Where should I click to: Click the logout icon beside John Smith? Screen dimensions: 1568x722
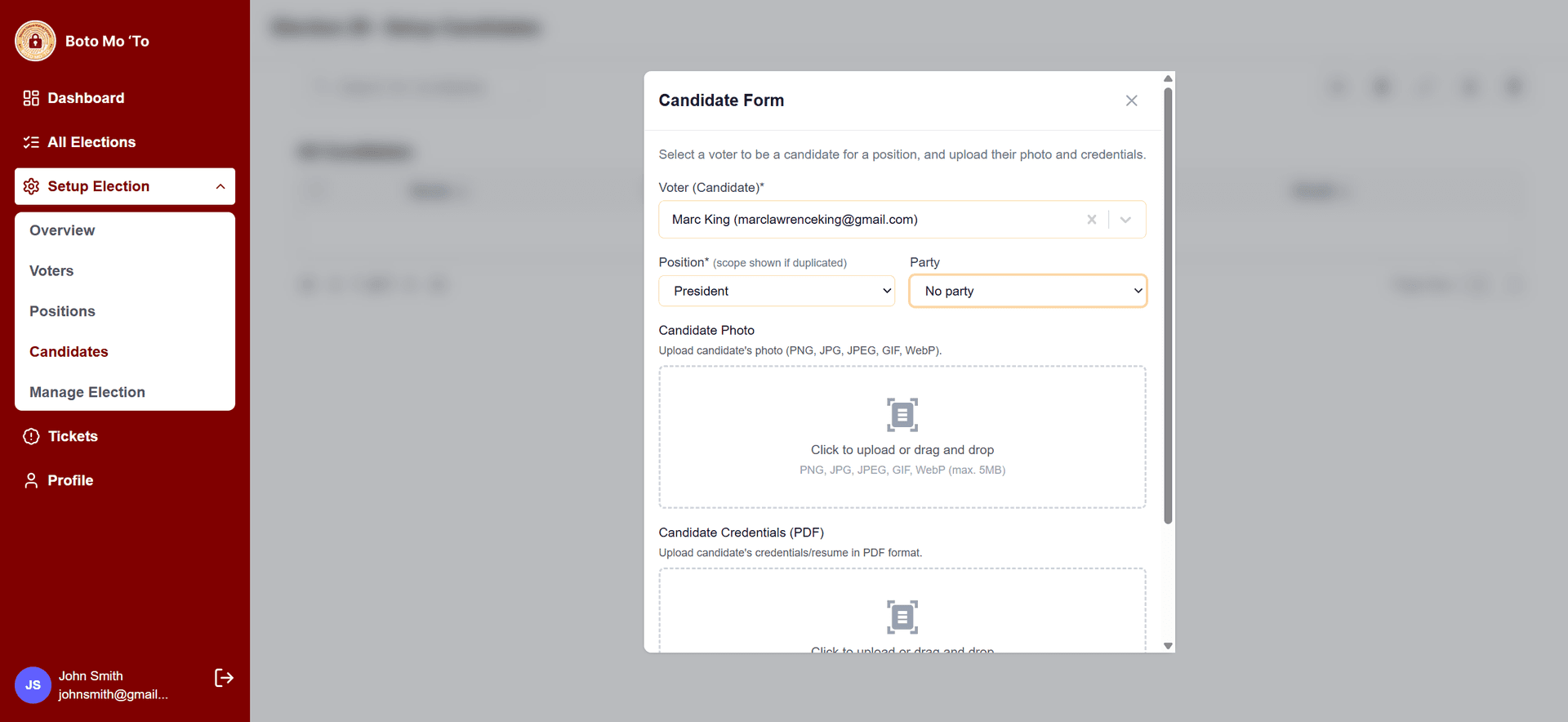[x=224, y=678]
